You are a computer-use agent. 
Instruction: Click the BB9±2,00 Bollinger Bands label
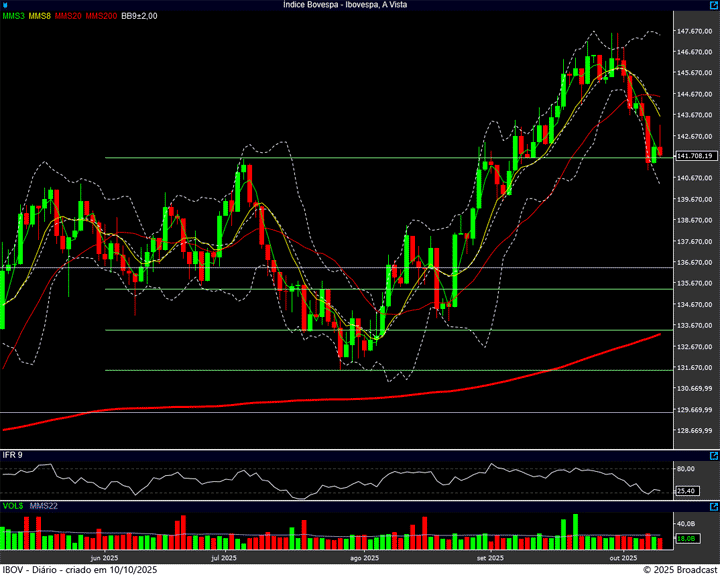[139, 17]
